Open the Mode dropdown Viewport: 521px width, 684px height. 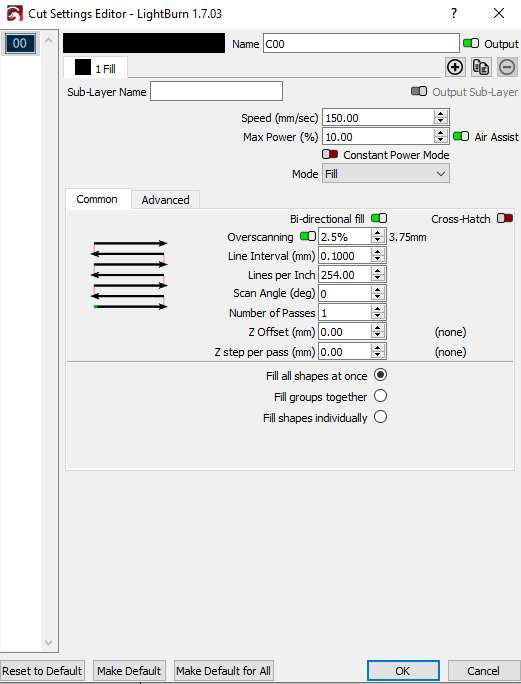tap(386, 174)
